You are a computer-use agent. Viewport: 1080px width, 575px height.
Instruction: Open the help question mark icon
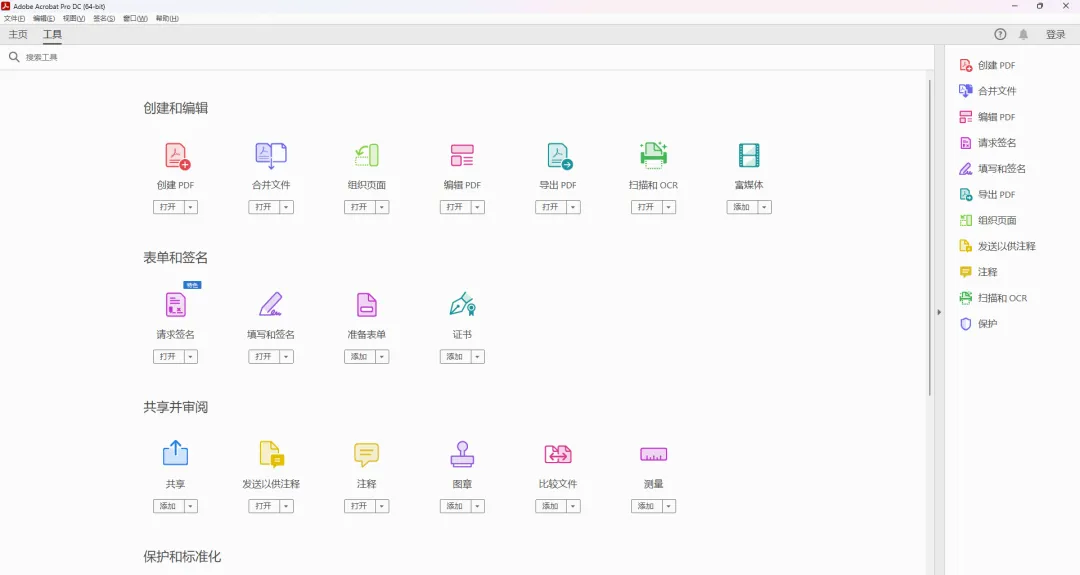click(x=1000, y=34)
